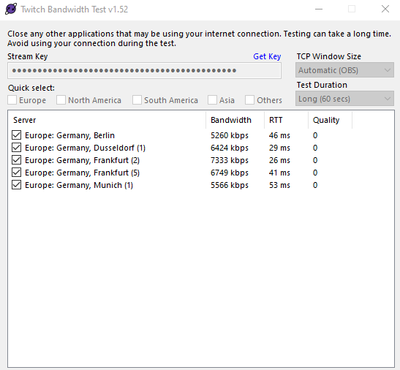The image size is (400, 370).
Task: Click the 7333 kbps bandwidth value
Action: [x=230, y=160]
